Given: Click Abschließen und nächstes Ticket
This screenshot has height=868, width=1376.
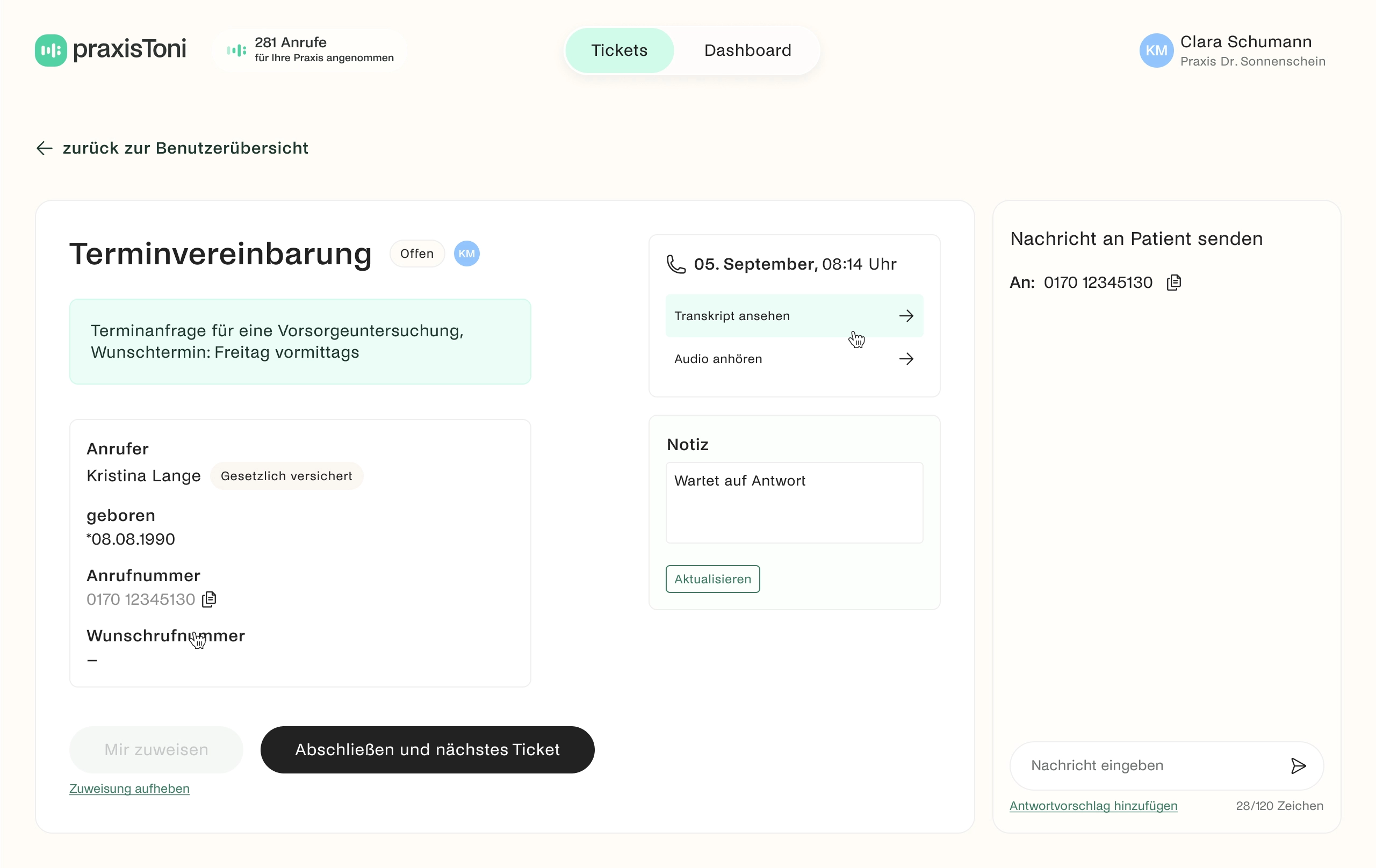Looking at the screenshot, I should tap(428, 749).
